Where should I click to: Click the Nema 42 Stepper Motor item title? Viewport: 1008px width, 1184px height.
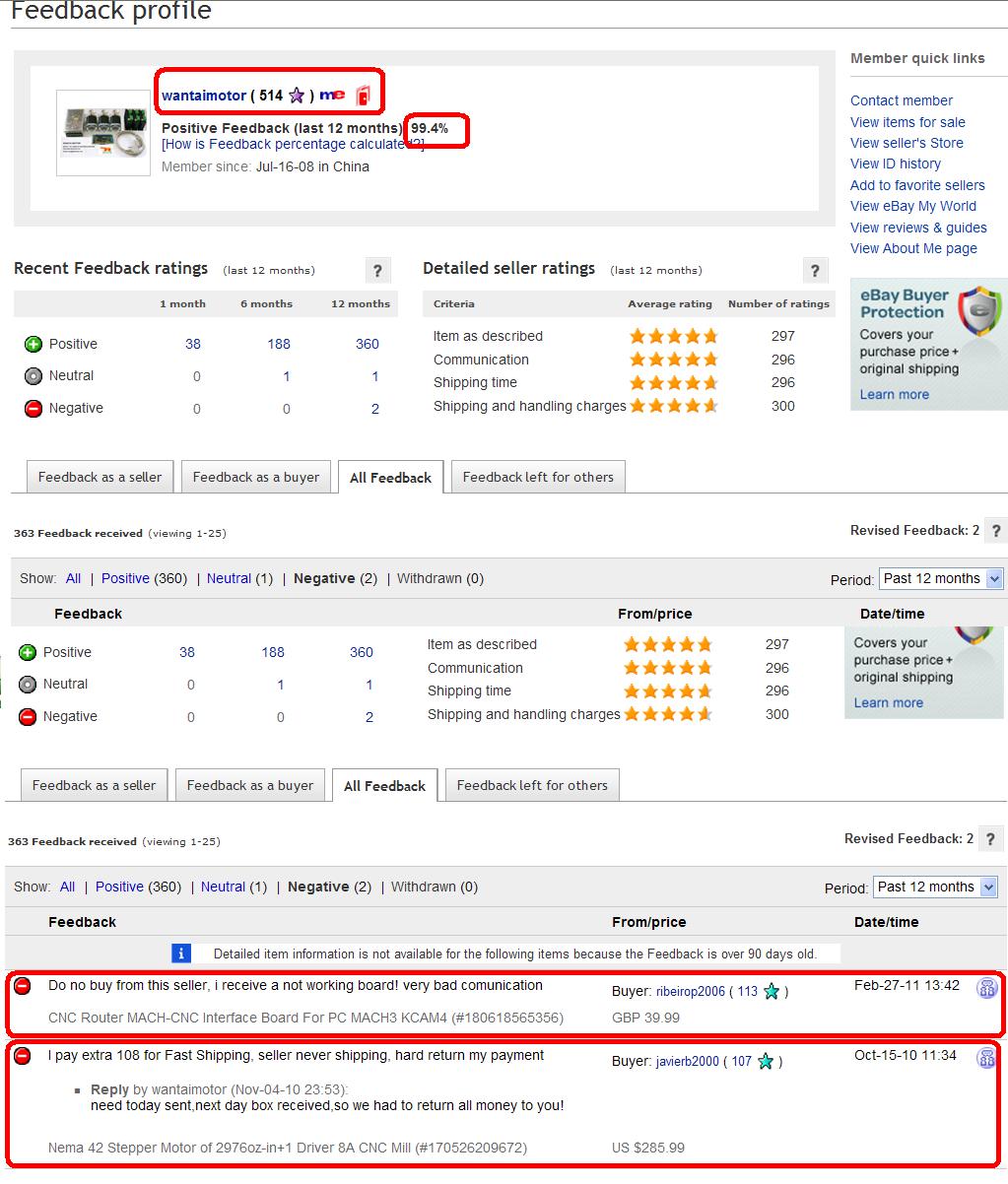pyautogui.click(x=288, y=1148)
